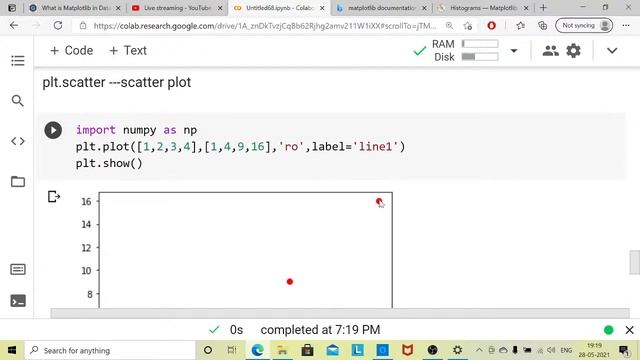Switch to What is Matplotlib browser tab
The height and width of the screenshot is (360, 640).
click(x=76, y=8)
